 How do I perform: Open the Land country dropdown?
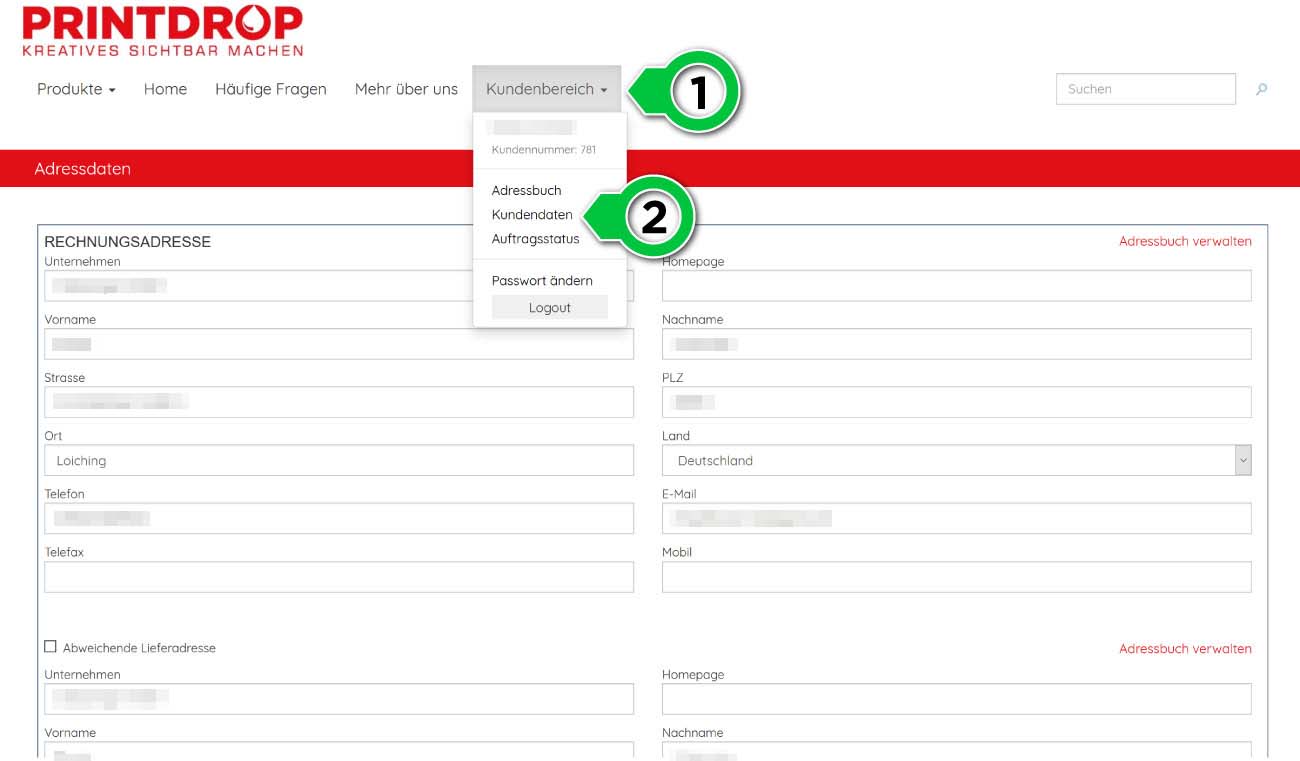tap(956, 460)
